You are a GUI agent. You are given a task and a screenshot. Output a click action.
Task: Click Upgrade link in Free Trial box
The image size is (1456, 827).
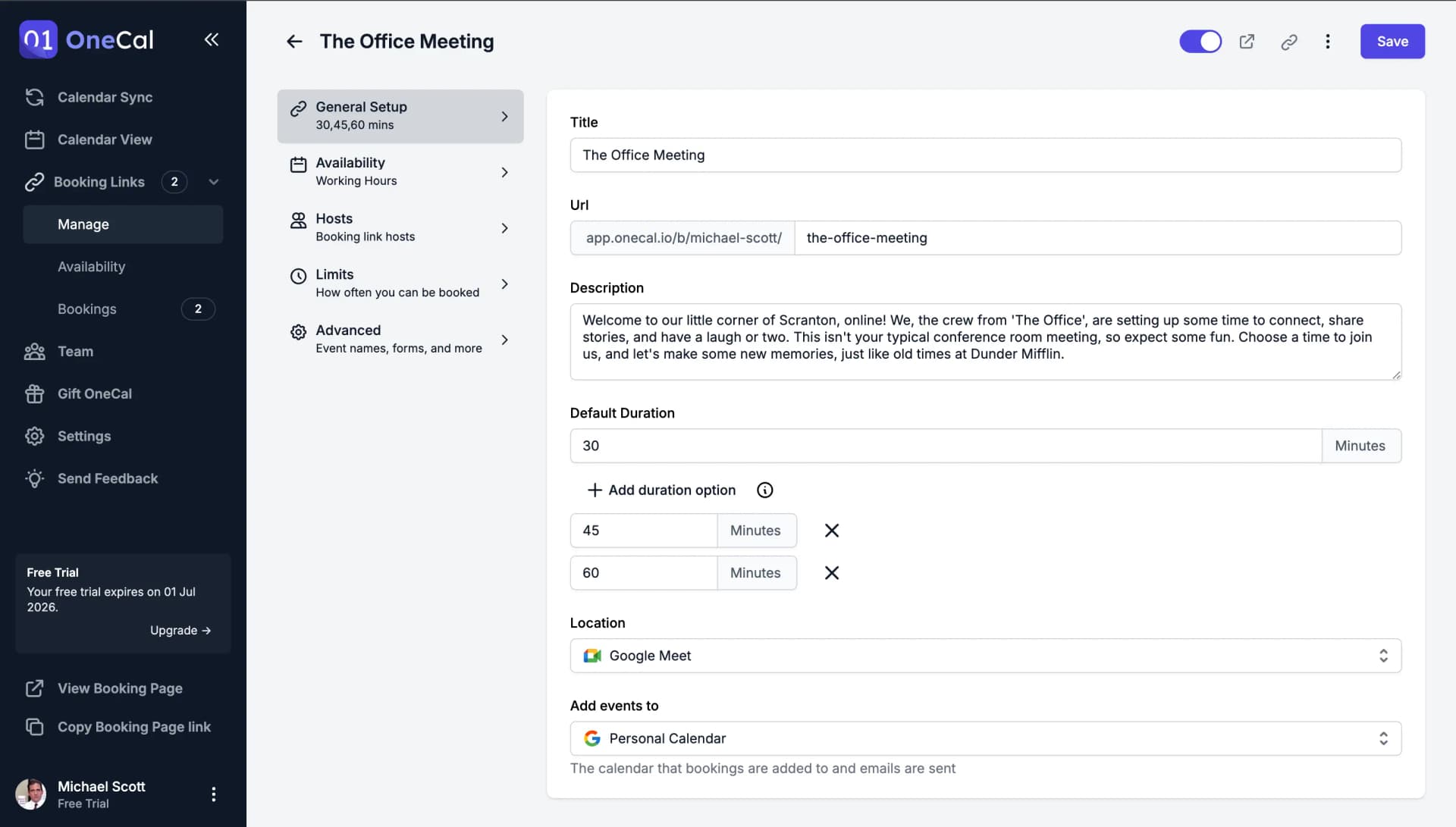pos(180,631)
